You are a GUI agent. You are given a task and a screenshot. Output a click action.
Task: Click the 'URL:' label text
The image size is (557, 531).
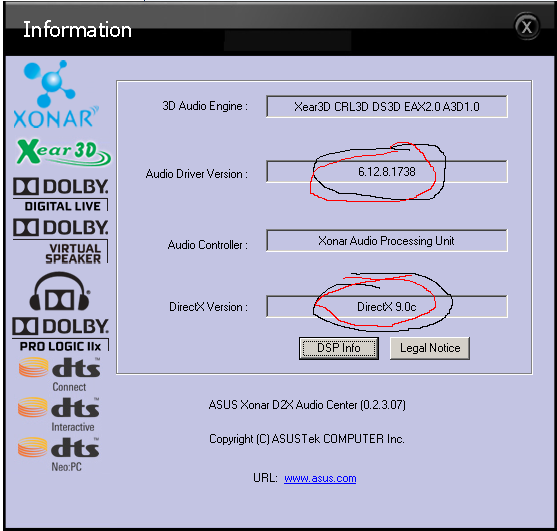pyautogui.click(x=265, y=478)
